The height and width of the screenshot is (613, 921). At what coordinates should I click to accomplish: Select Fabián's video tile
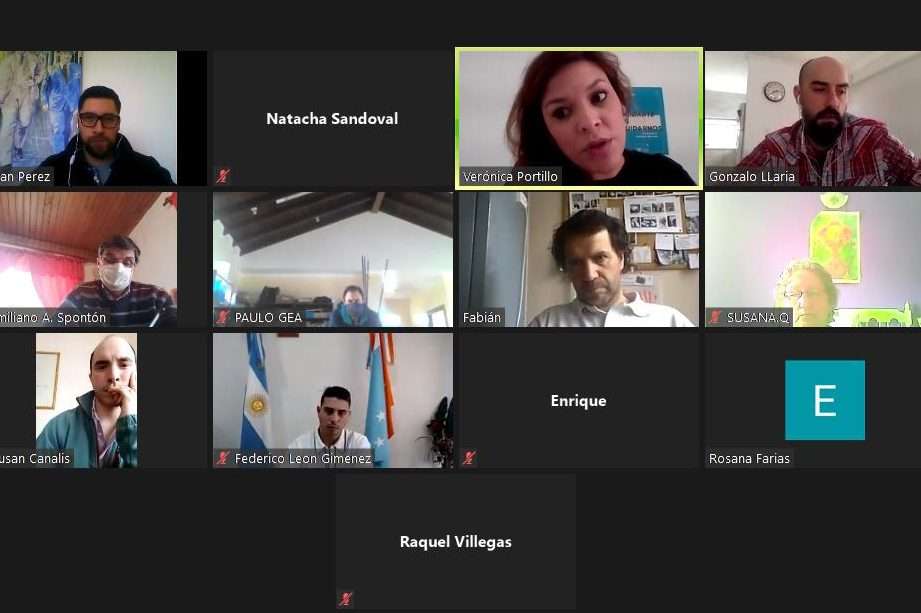coord(579,260)
